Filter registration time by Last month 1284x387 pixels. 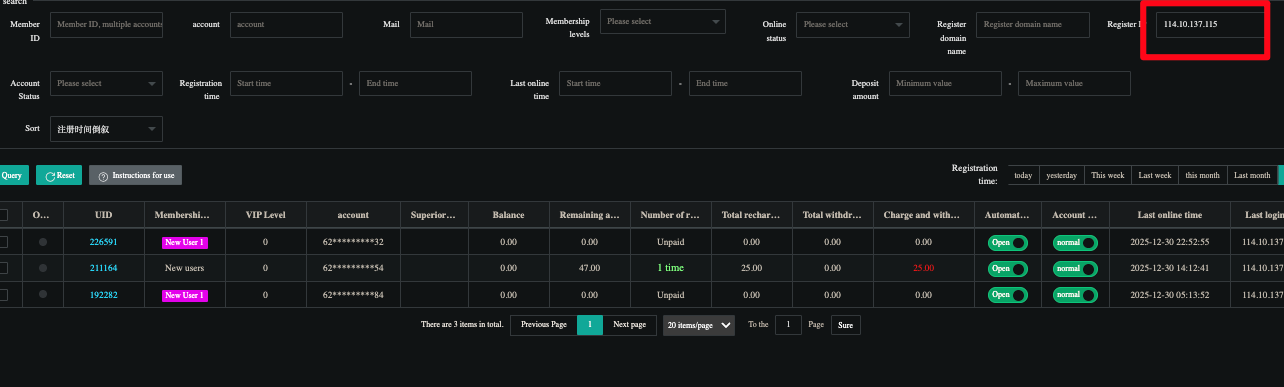tap(1252, 175)
